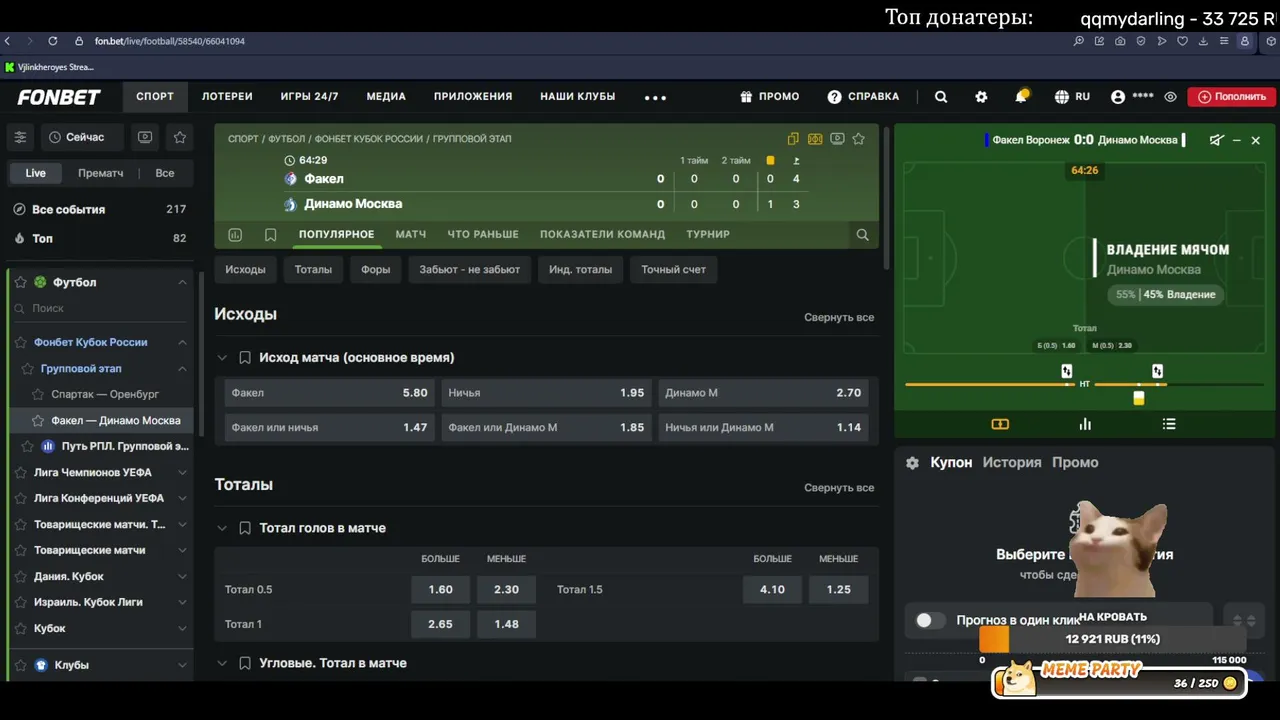Click the browser reload button
Screen dimensions: 1280x720
(52, 41)
